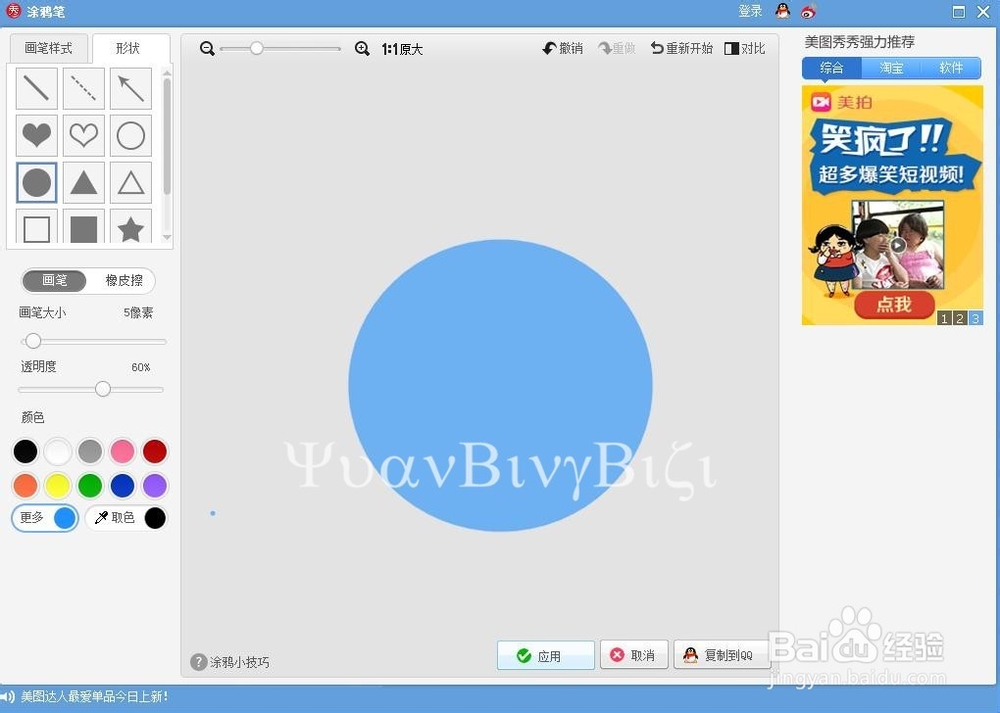Click the shape list scroll up arrow
1000x713 pixels.
pyautogui.click(x=167, y=73)
